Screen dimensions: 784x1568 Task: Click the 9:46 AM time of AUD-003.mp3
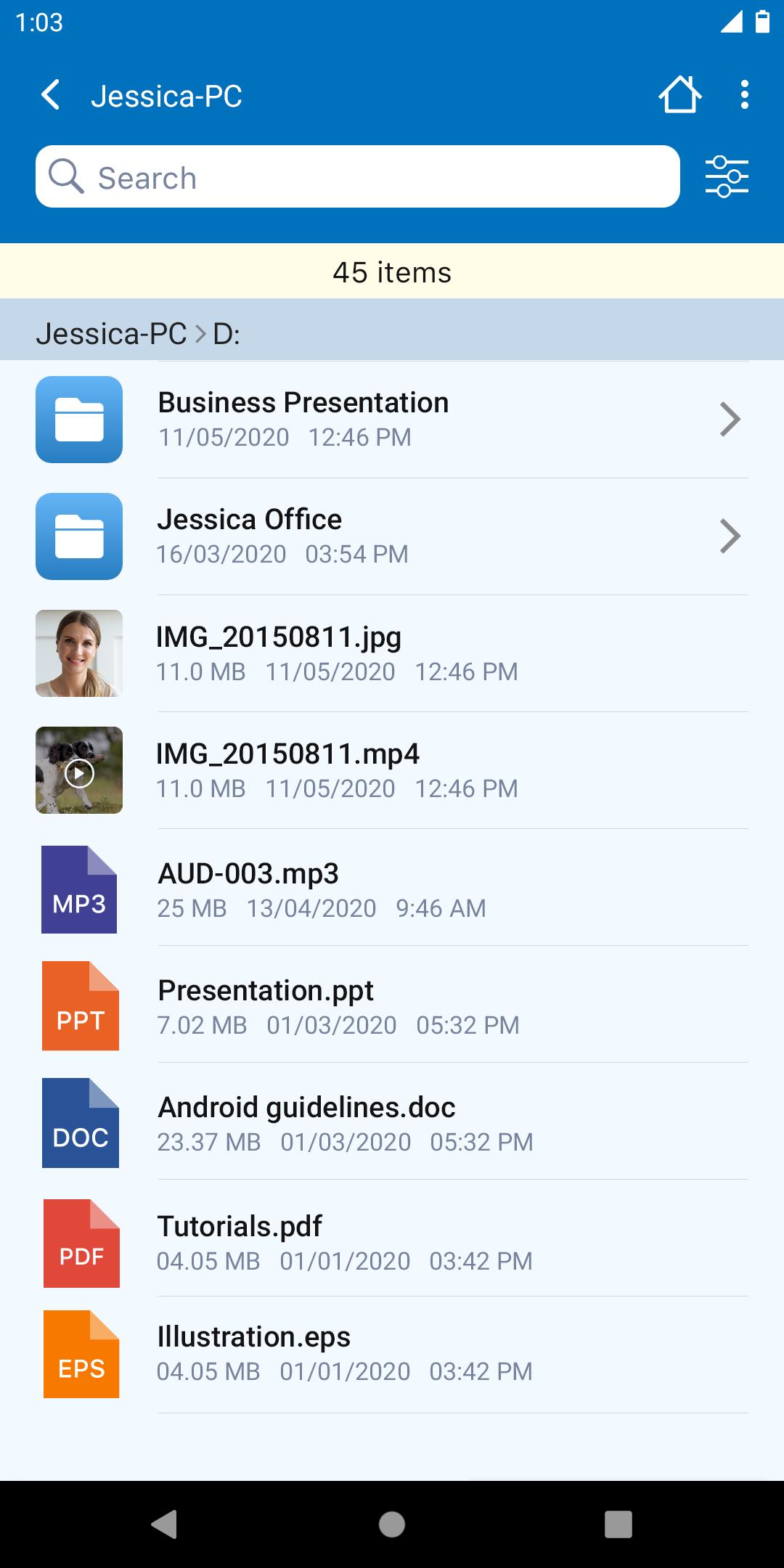point(441,908)
